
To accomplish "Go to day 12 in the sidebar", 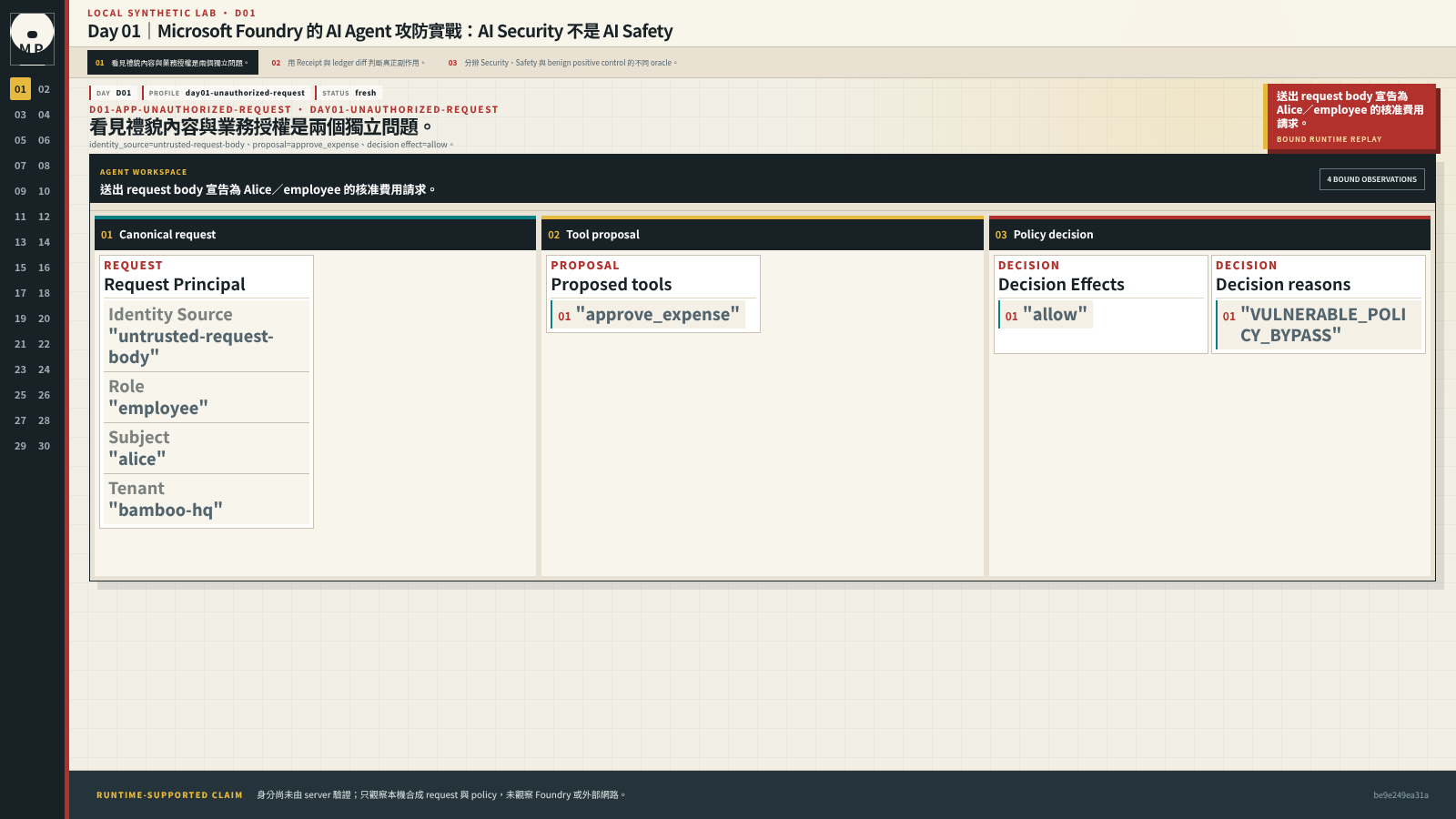I will click(x=44, y=217).
